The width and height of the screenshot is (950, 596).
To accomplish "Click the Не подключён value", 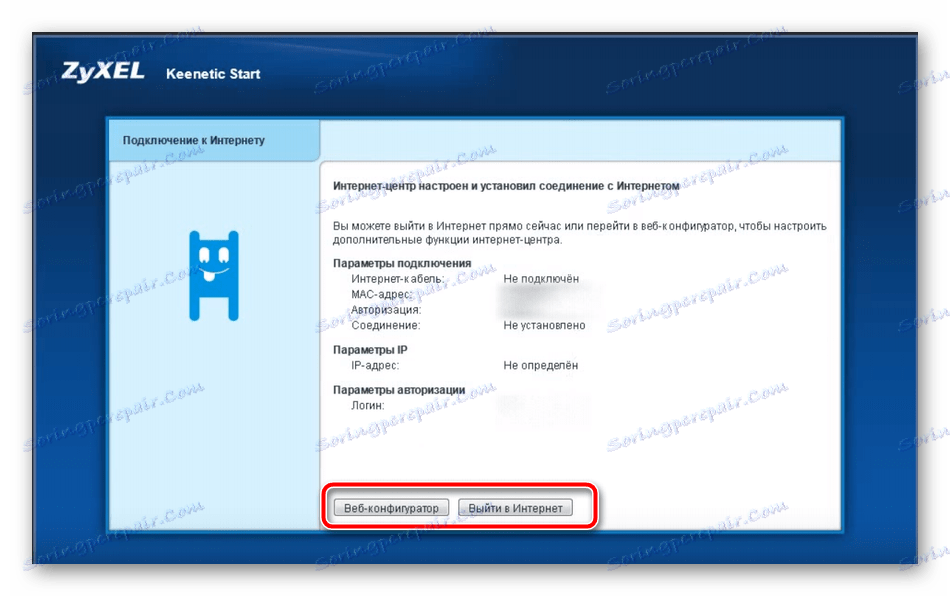I will click(541, 279).
